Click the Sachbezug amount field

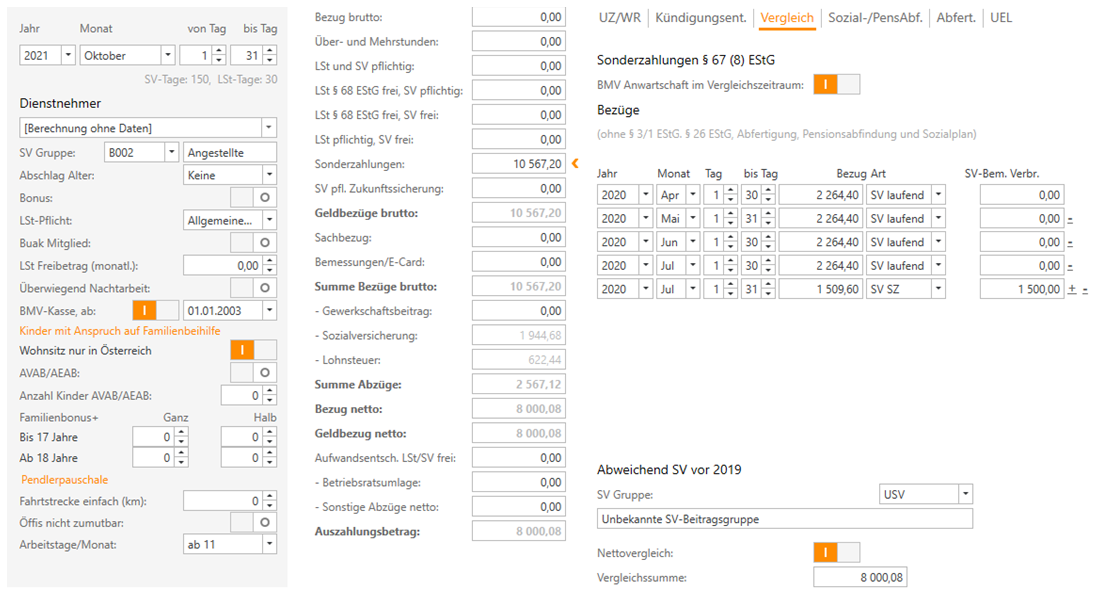[519, 237]
